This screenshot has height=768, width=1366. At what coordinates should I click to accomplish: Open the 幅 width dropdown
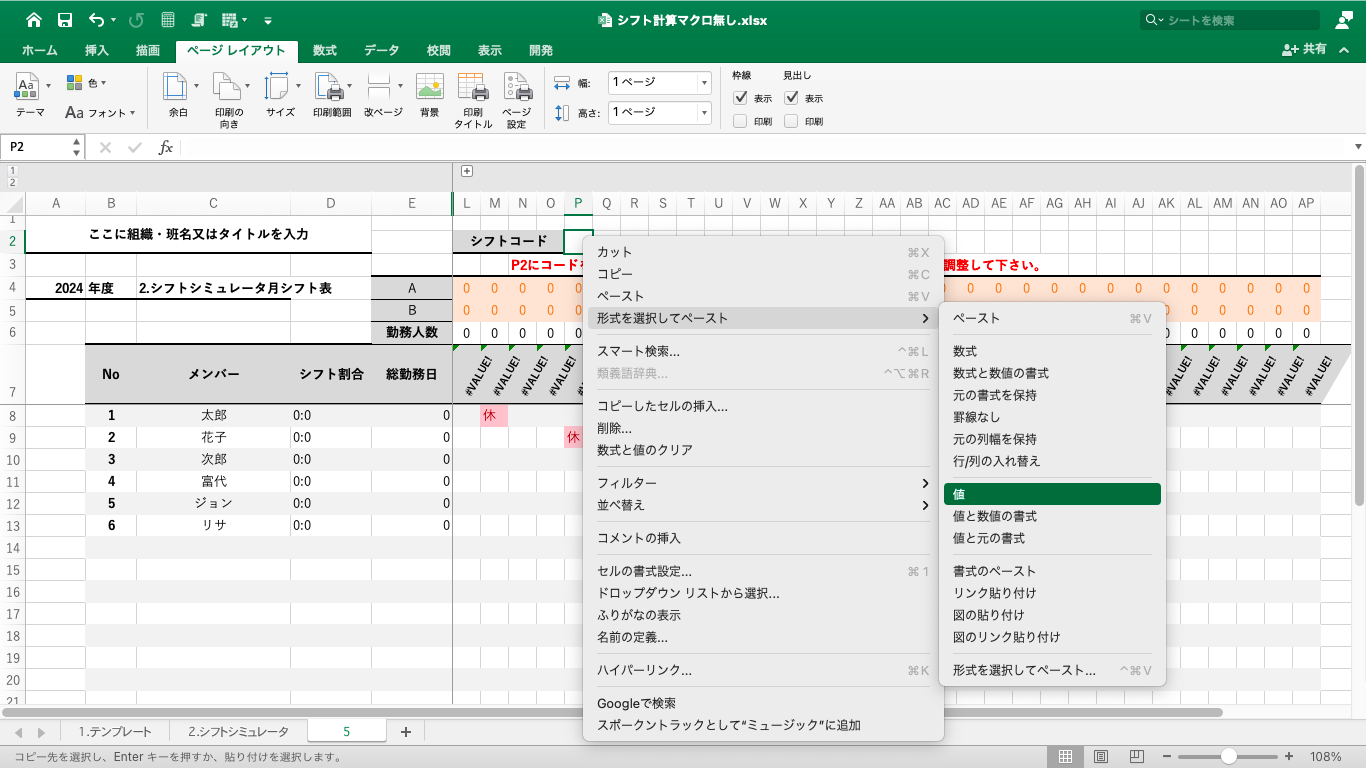click(705, 83)
